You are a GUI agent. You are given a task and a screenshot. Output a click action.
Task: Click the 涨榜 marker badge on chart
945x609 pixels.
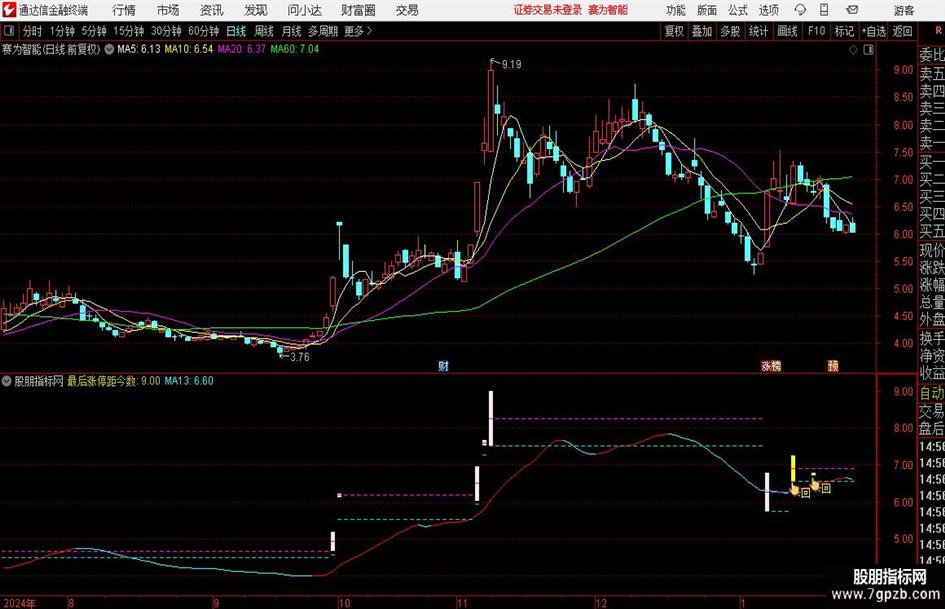(771, 365)
